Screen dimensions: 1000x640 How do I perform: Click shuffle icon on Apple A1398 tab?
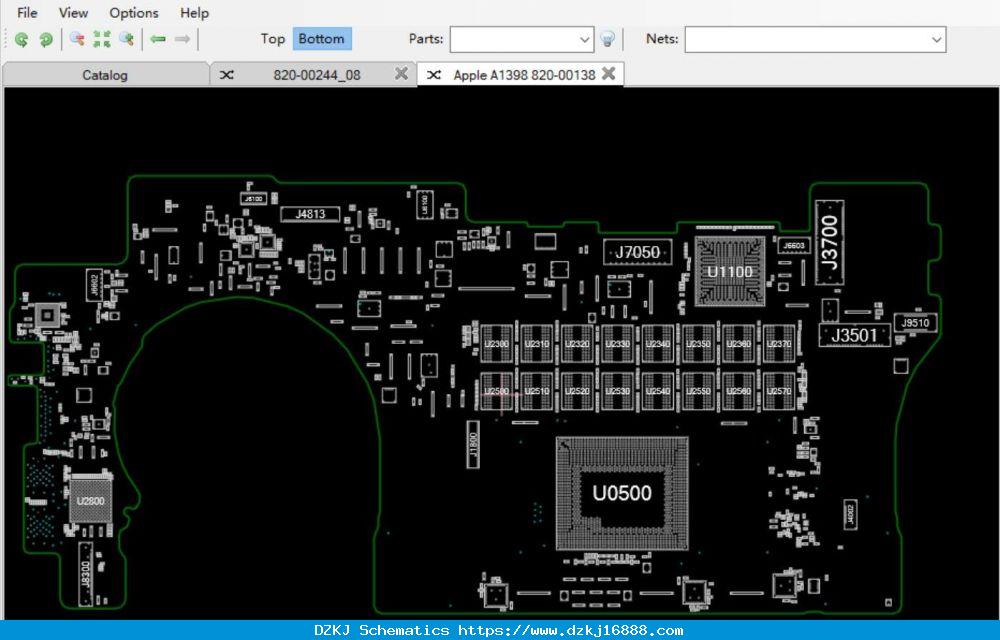tap(434, 75)
